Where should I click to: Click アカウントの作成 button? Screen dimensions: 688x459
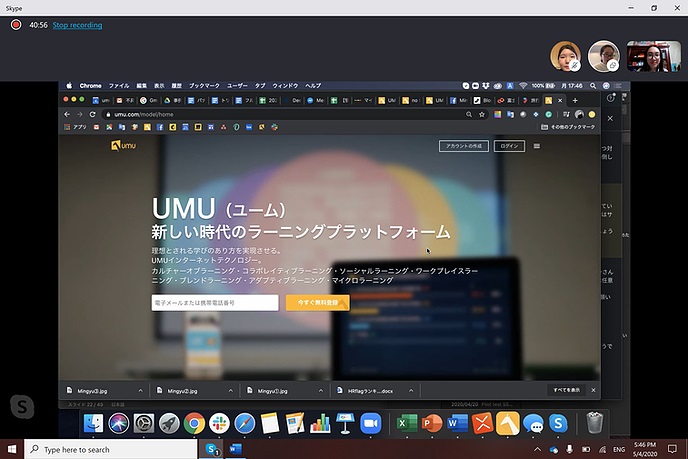[x=464, y=146]
